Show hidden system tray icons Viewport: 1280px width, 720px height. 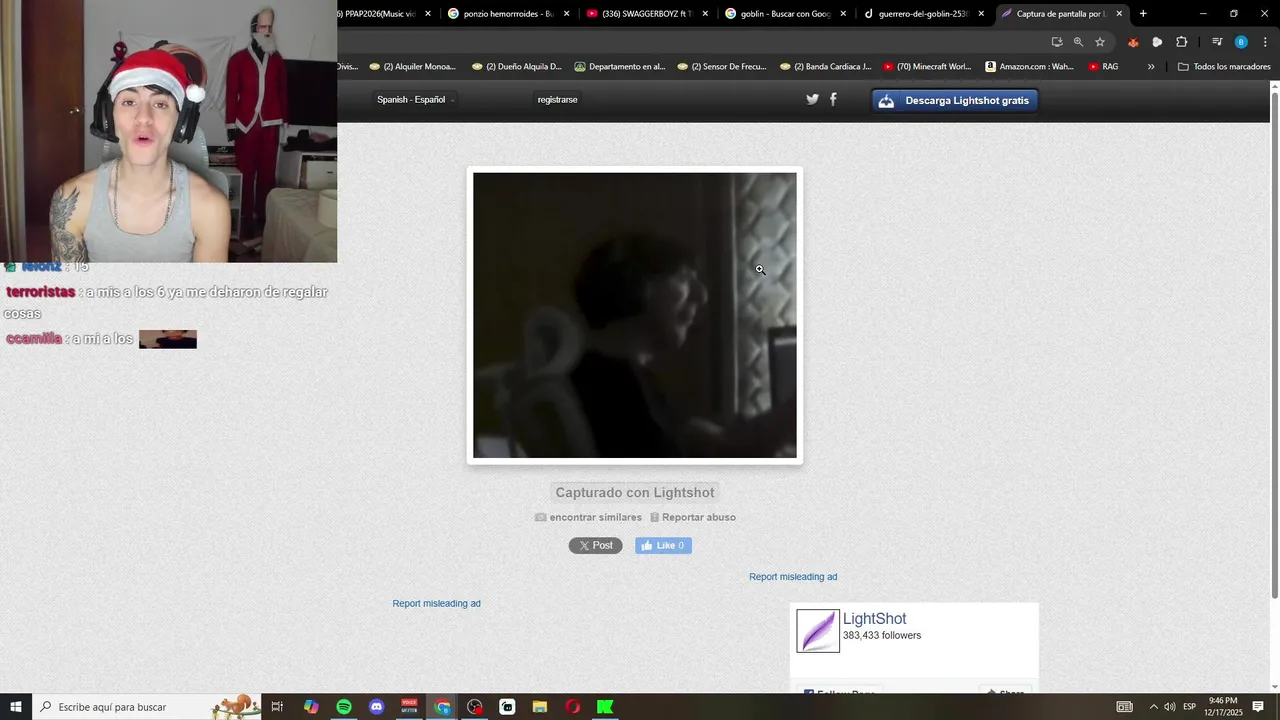[1153, 707]
